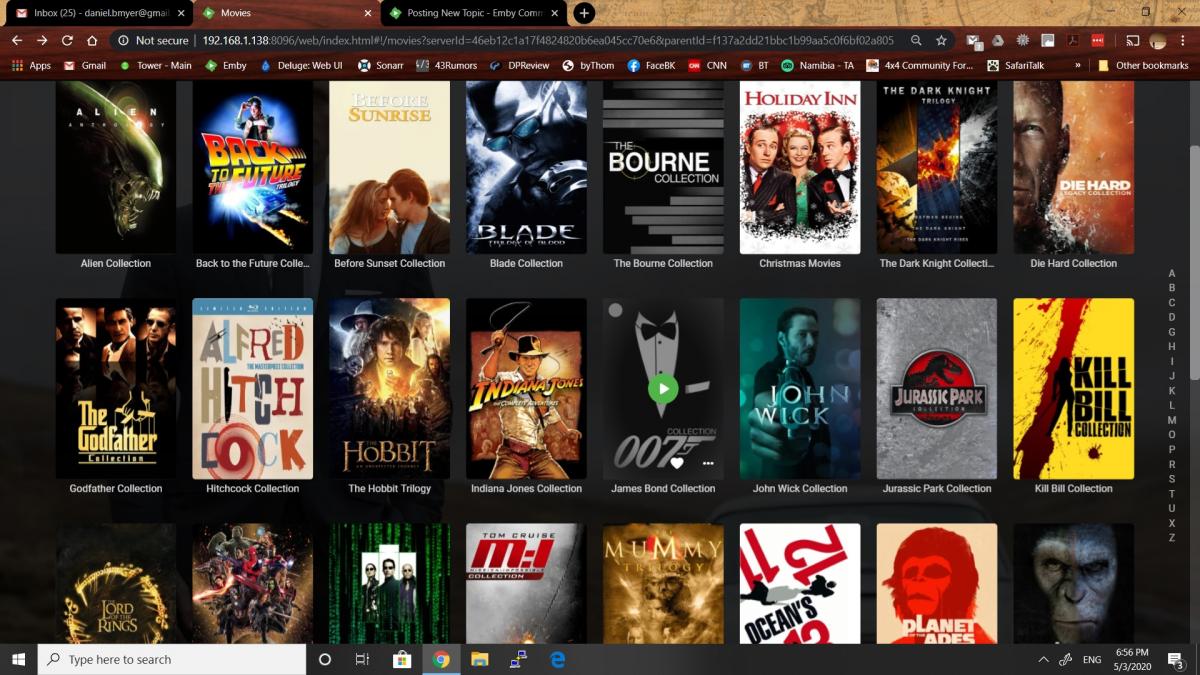Image resolution: width=1200 pixels, height=675 pixels.
Task: Open the byThom bookmark
Action: point(588,65)
